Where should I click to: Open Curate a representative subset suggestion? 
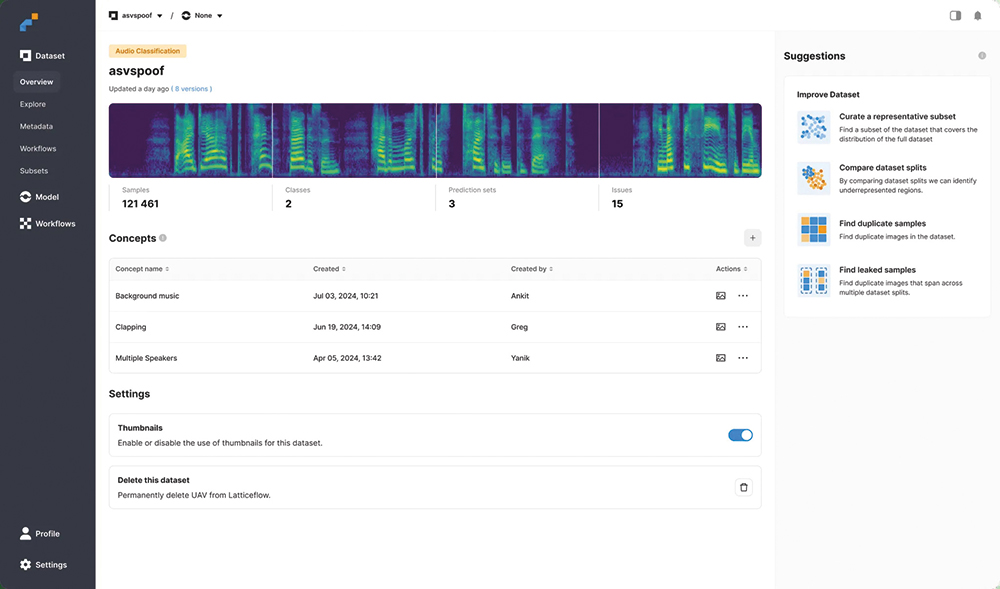pos(887,127)
